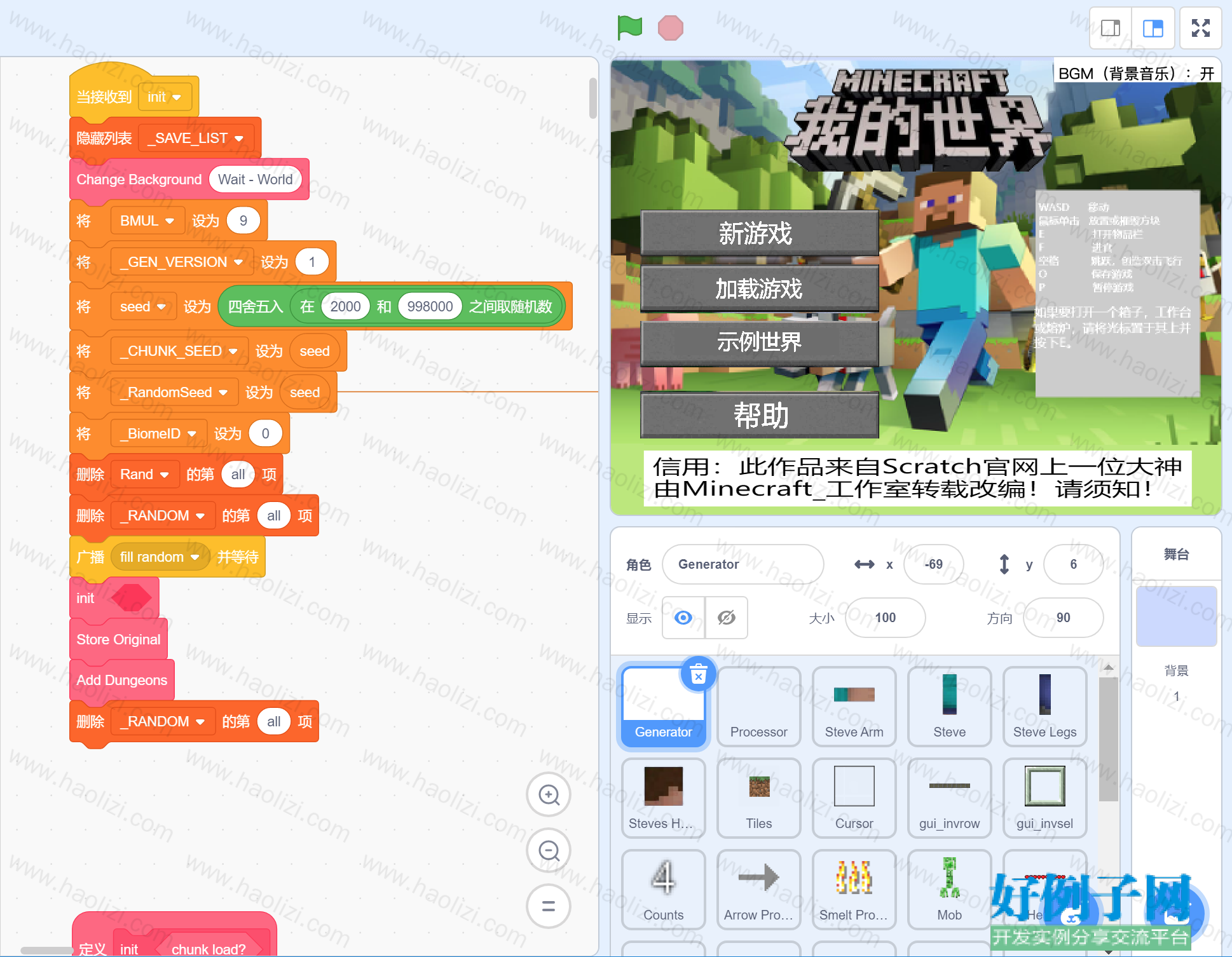Screen dimensions: 1232x957
Task: Zoom out the code workspace
Action: pos(549,850)
